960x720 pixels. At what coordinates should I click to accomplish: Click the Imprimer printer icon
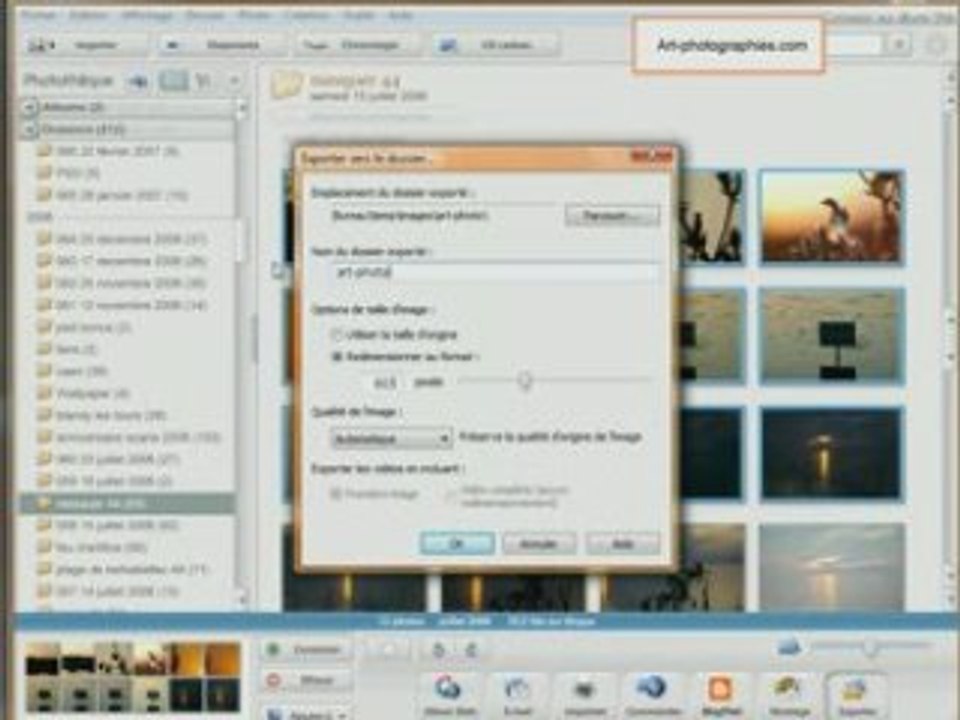[584, 689]
